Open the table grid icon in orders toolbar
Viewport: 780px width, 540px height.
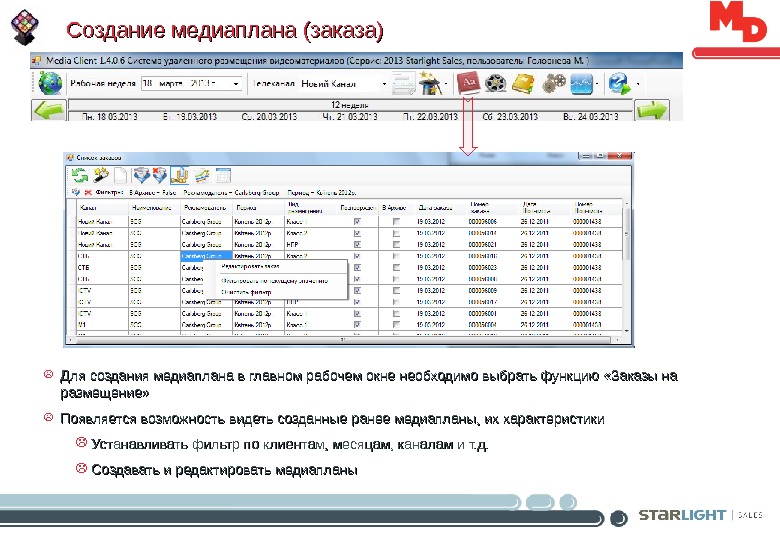[x=223, y=175]
